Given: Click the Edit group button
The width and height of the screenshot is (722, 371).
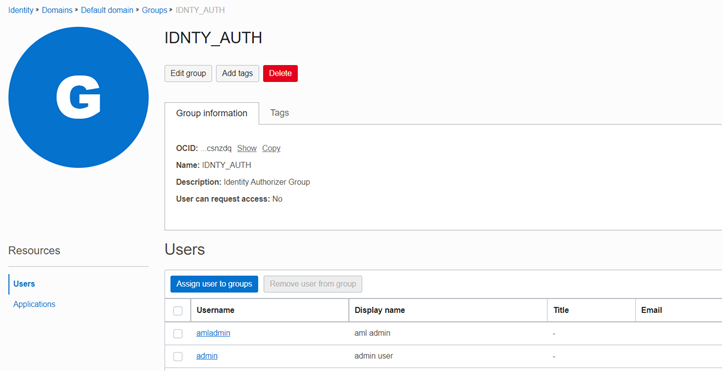Looking at the screenshot, I should pos(188,73).
